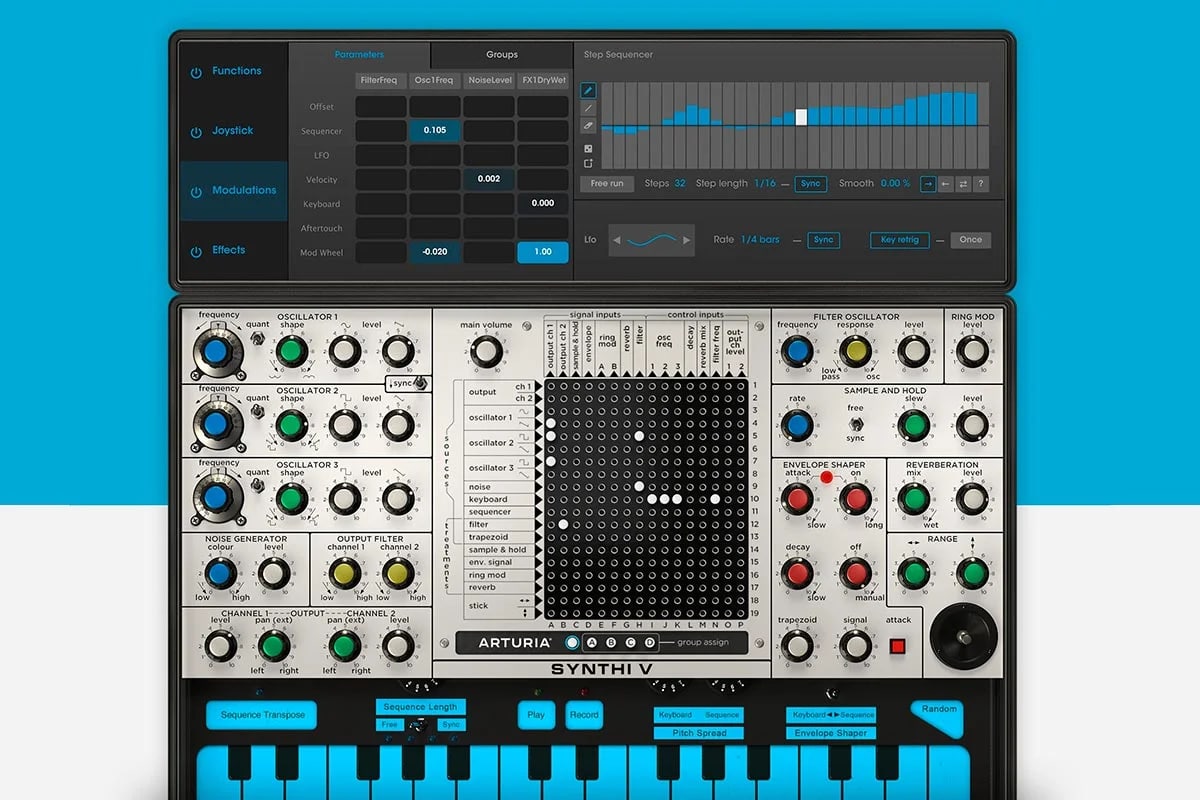Click the Sequencer Osc1Freq cell showing 0.105

point(435,130)
